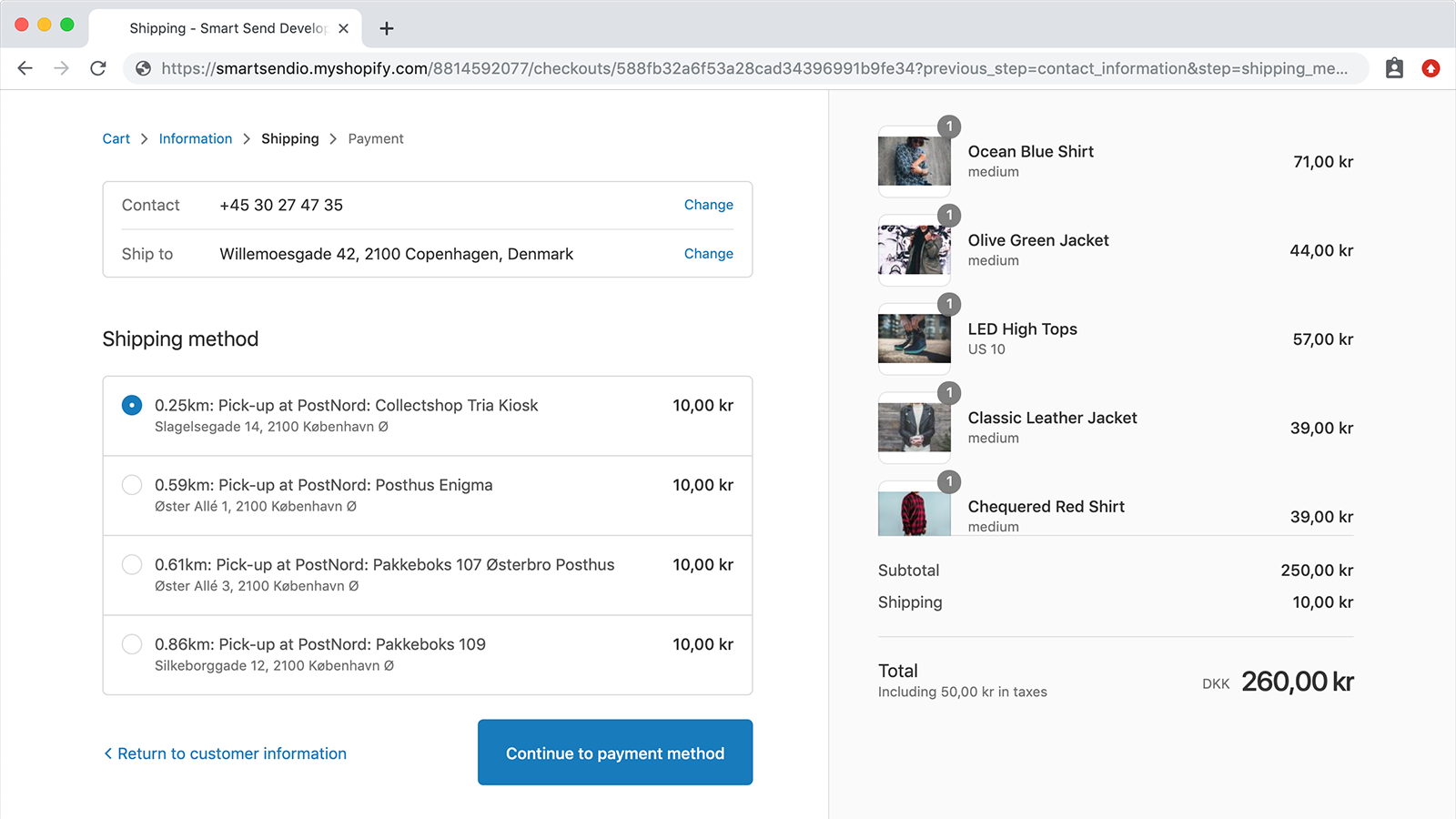Click the Shipping breadcrumb step

click(289, 138)
